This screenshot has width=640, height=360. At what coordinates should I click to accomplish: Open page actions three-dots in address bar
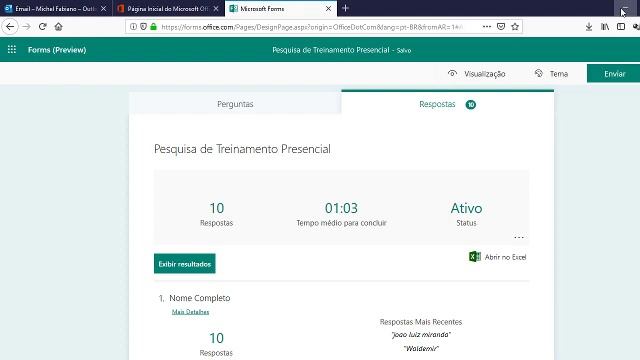pyautogui.click(x=487, y=27)
